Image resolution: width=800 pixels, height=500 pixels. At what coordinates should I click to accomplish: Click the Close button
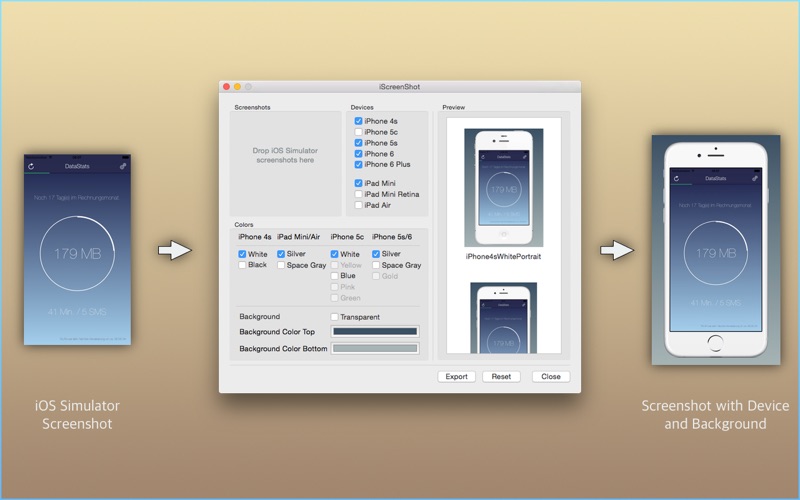click(x=551, y=377)
